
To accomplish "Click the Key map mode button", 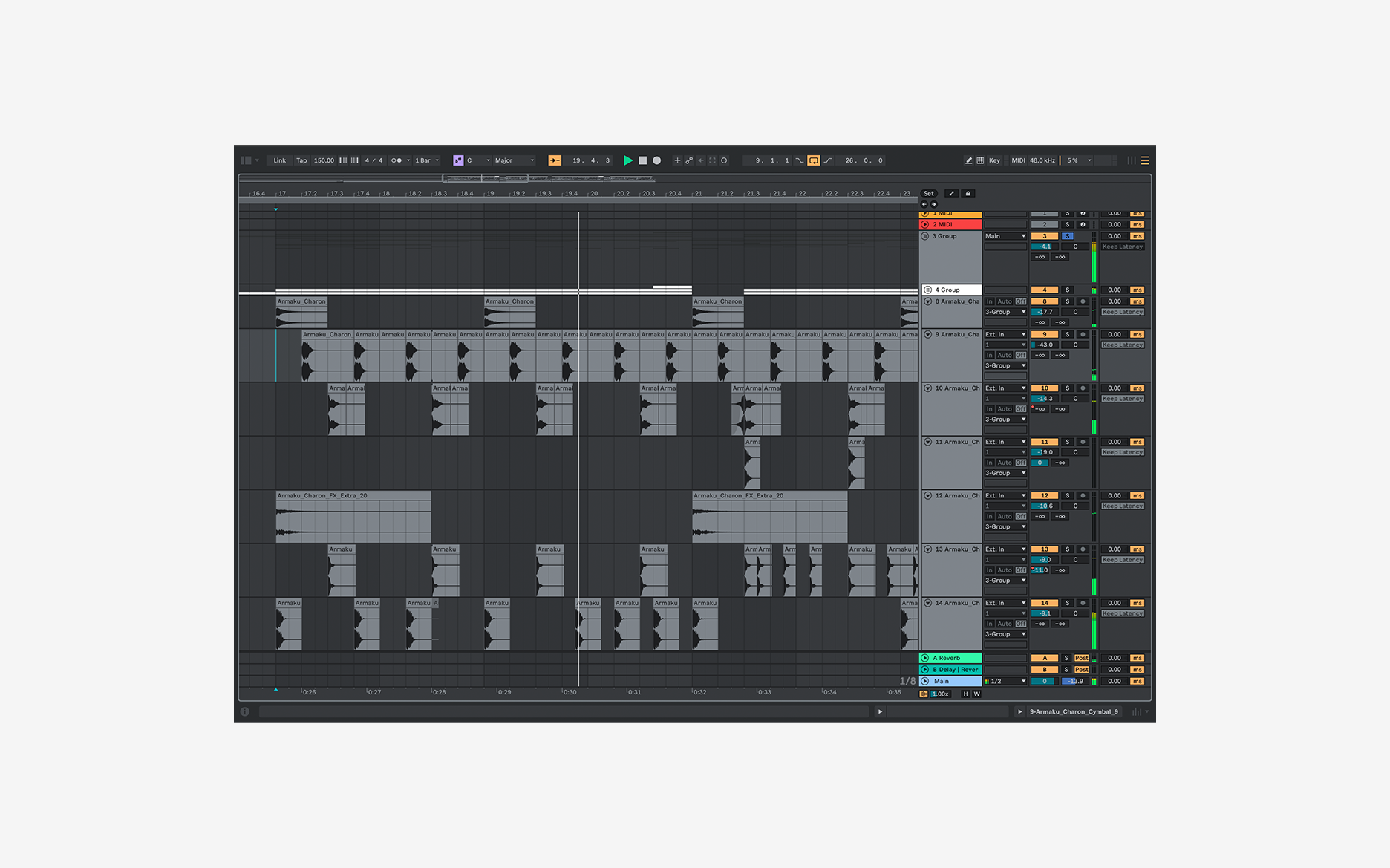I will (x=994, y=160).
